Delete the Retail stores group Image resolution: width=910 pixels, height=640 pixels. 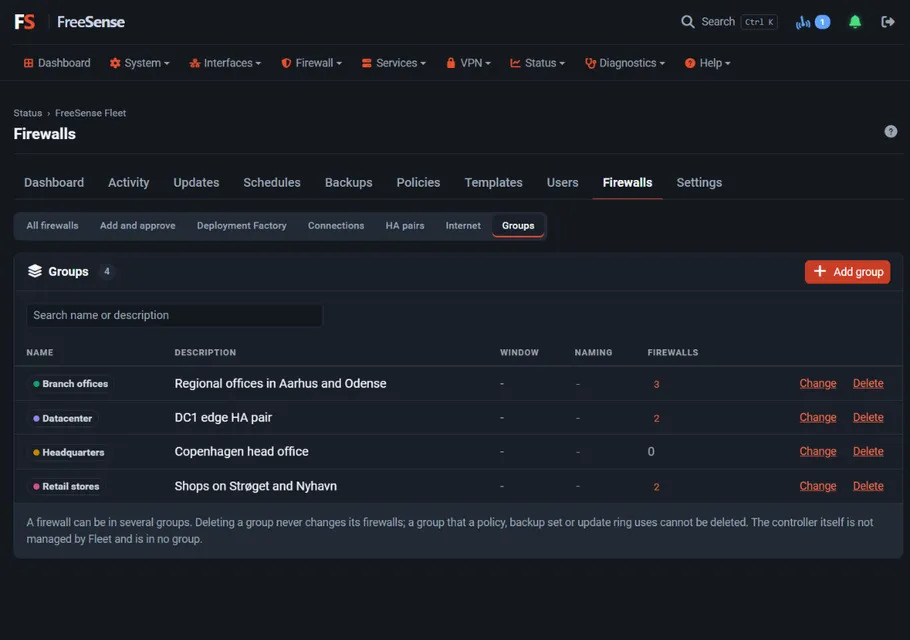(x=868, y=486)
